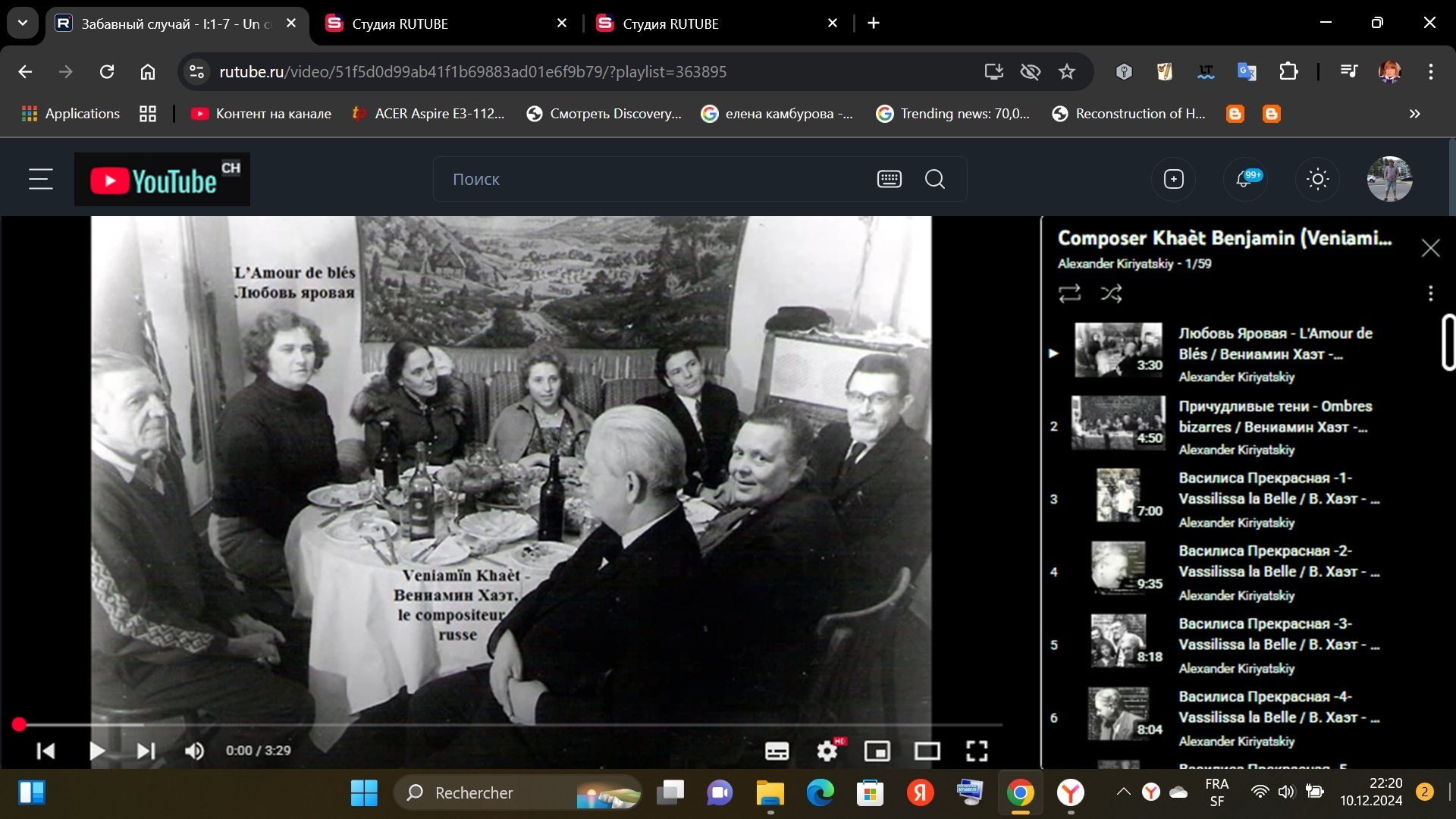1456x819 pixels.
Task: Mute the video volume
Action: (194, 751)
